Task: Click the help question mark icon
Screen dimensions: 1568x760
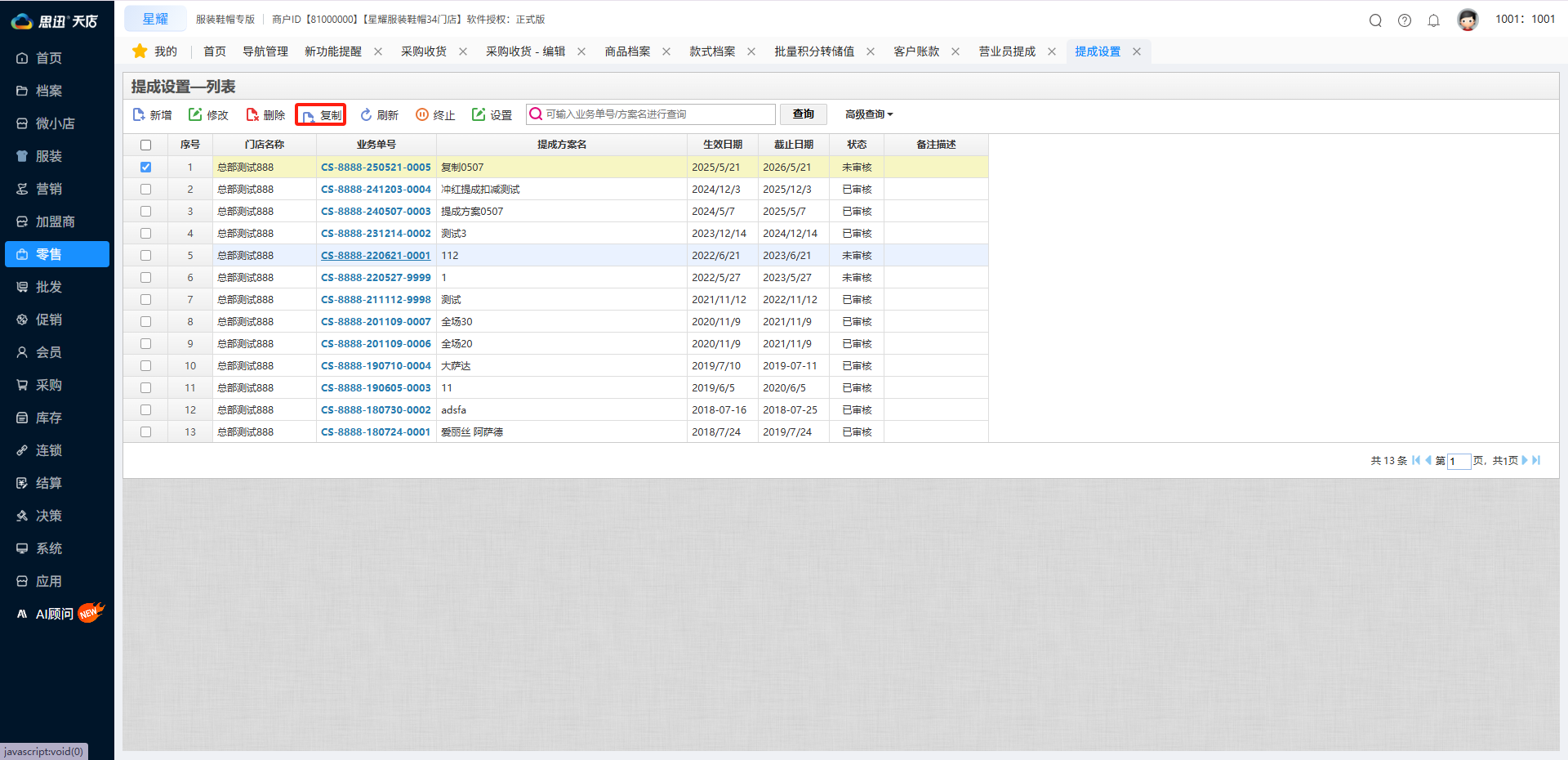Action: 1405,20
